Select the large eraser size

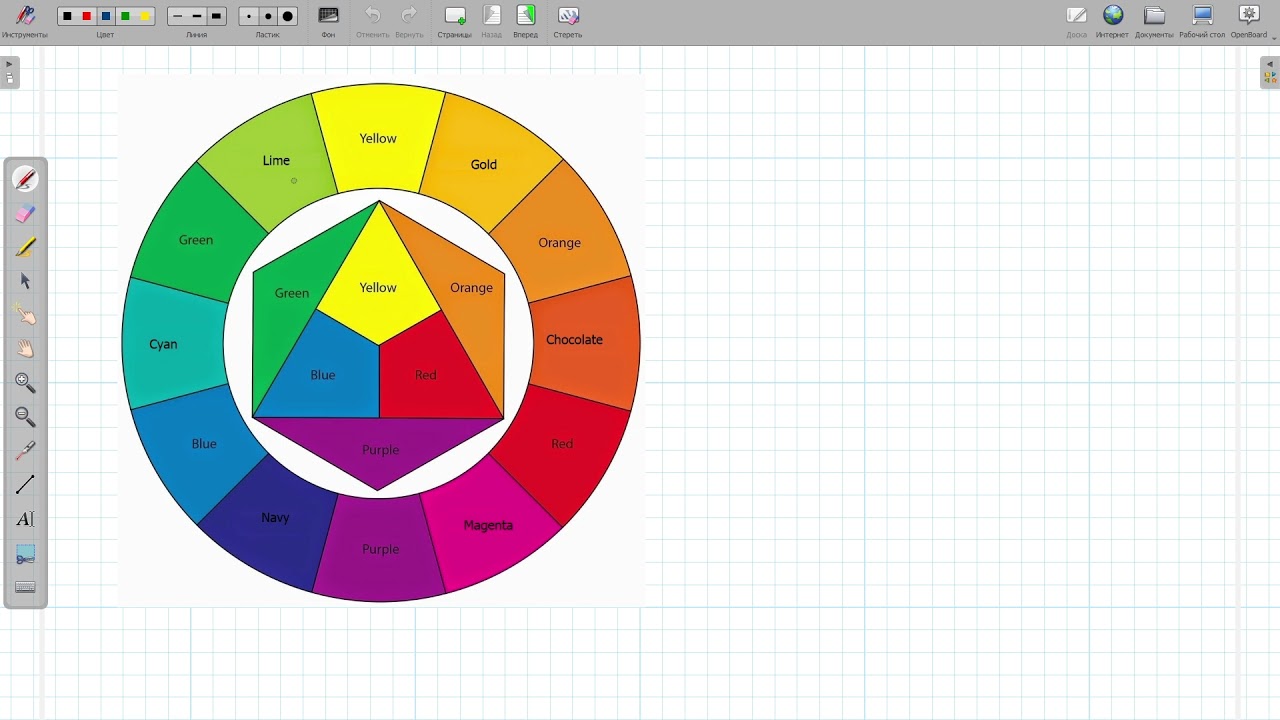pyautogui.click(x=288, y=16)
